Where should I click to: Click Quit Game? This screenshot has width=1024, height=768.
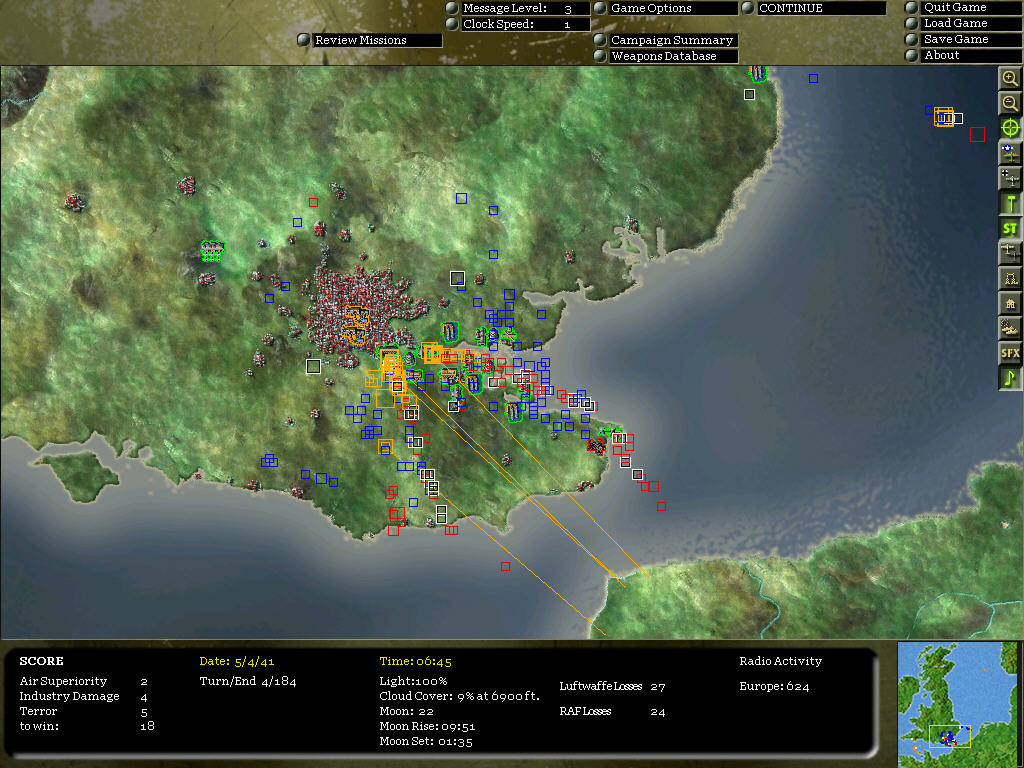971,8
